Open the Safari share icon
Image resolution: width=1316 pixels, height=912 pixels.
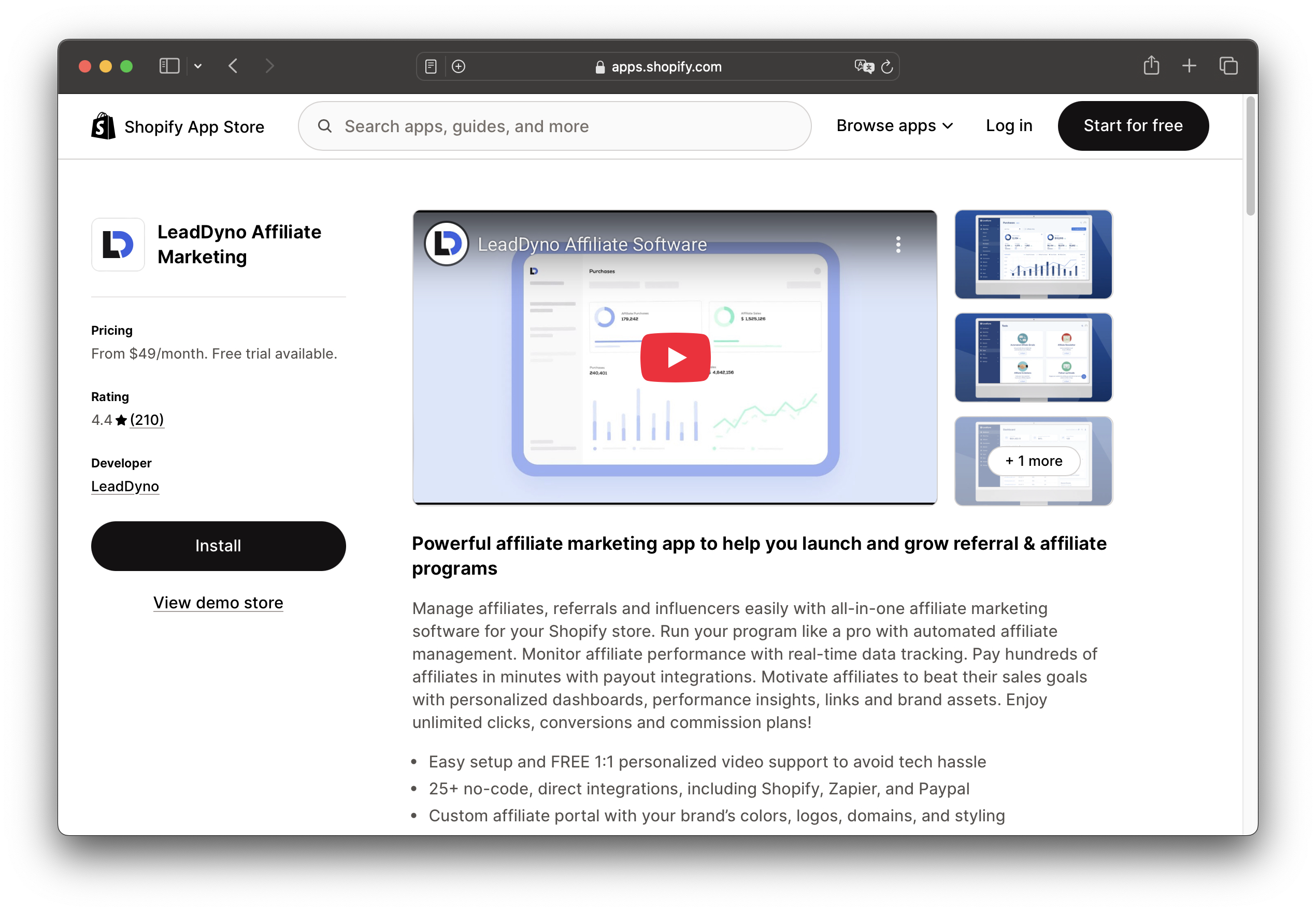[1151, 66]
